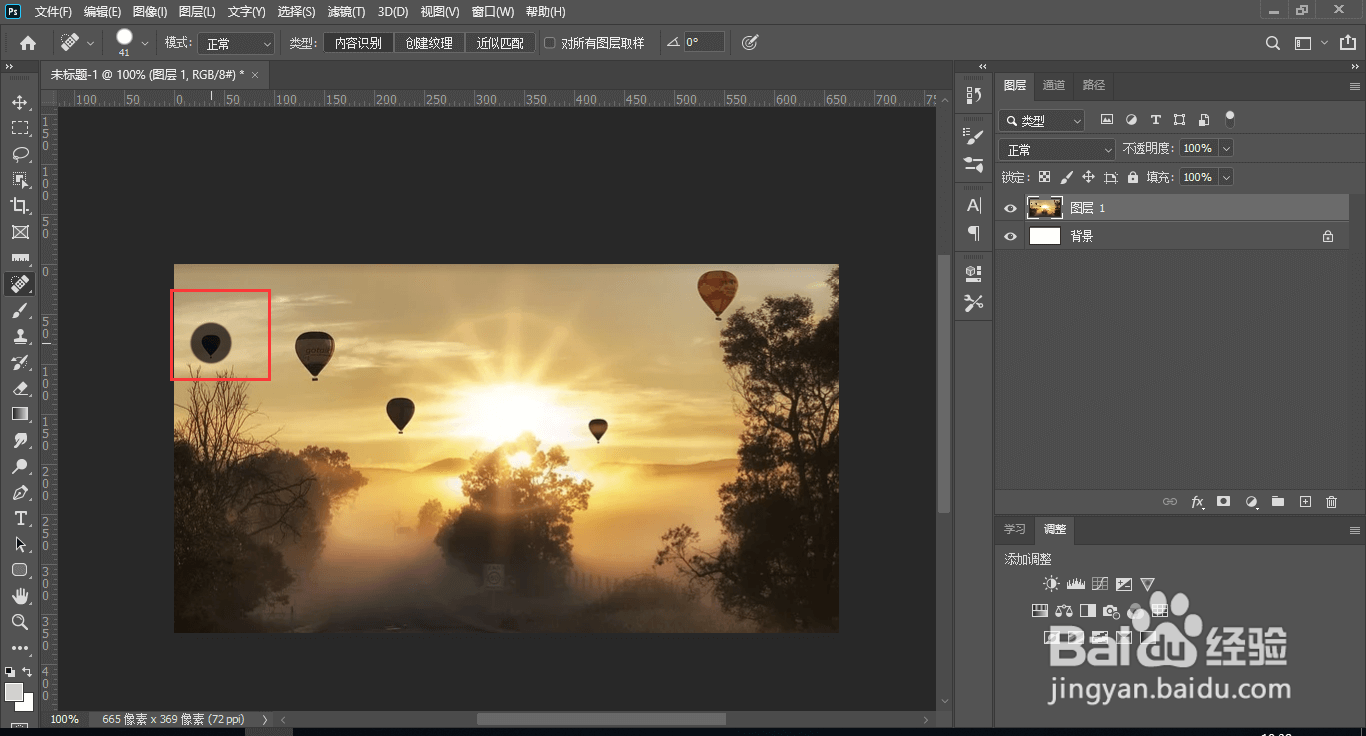
Task: Select the Zoom tool
Action: click(20, 622)
